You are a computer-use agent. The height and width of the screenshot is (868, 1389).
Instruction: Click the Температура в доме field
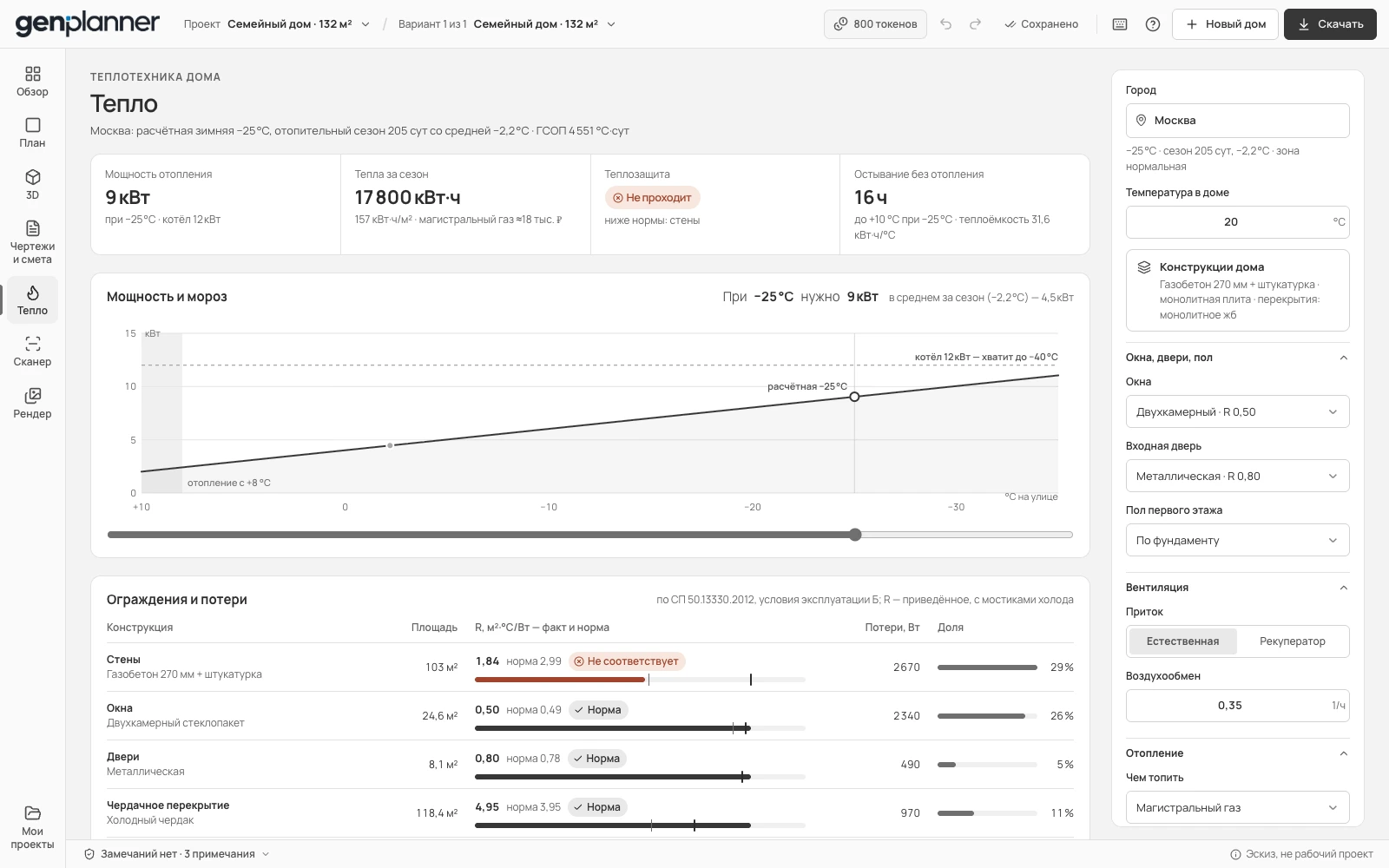click(1237, 222)
